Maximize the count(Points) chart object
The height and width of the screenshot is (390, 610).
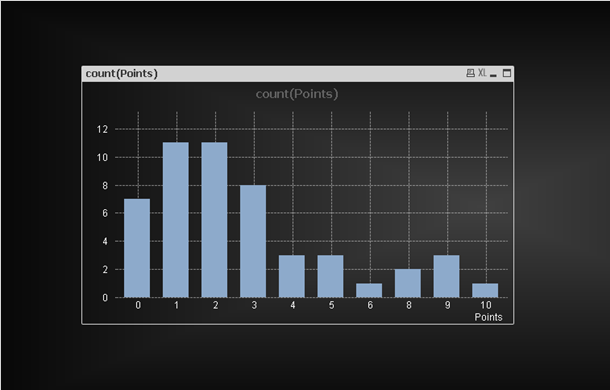pos(507,73)
